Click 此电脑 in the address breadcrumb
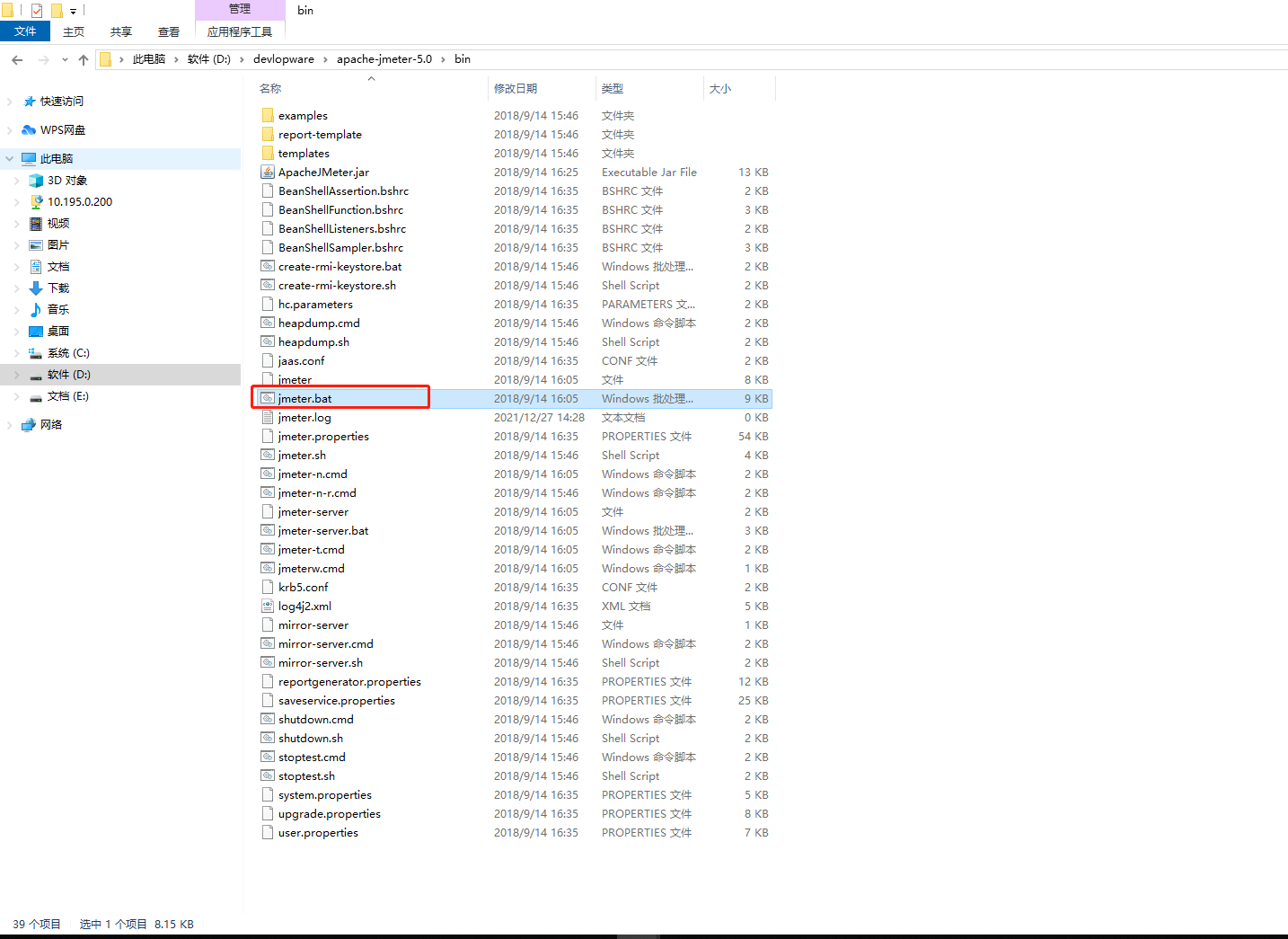The width and height of the screenshot is (1288, 939). (x=149, y=59)
